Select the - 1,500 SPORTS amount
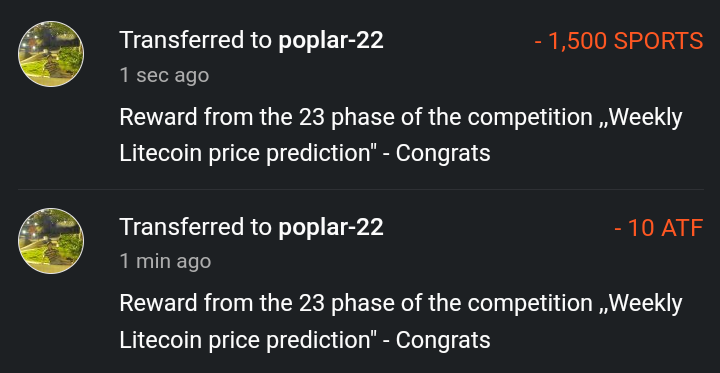Image resolution: width=720 pixels, height=373 pixels. point(619,41)
